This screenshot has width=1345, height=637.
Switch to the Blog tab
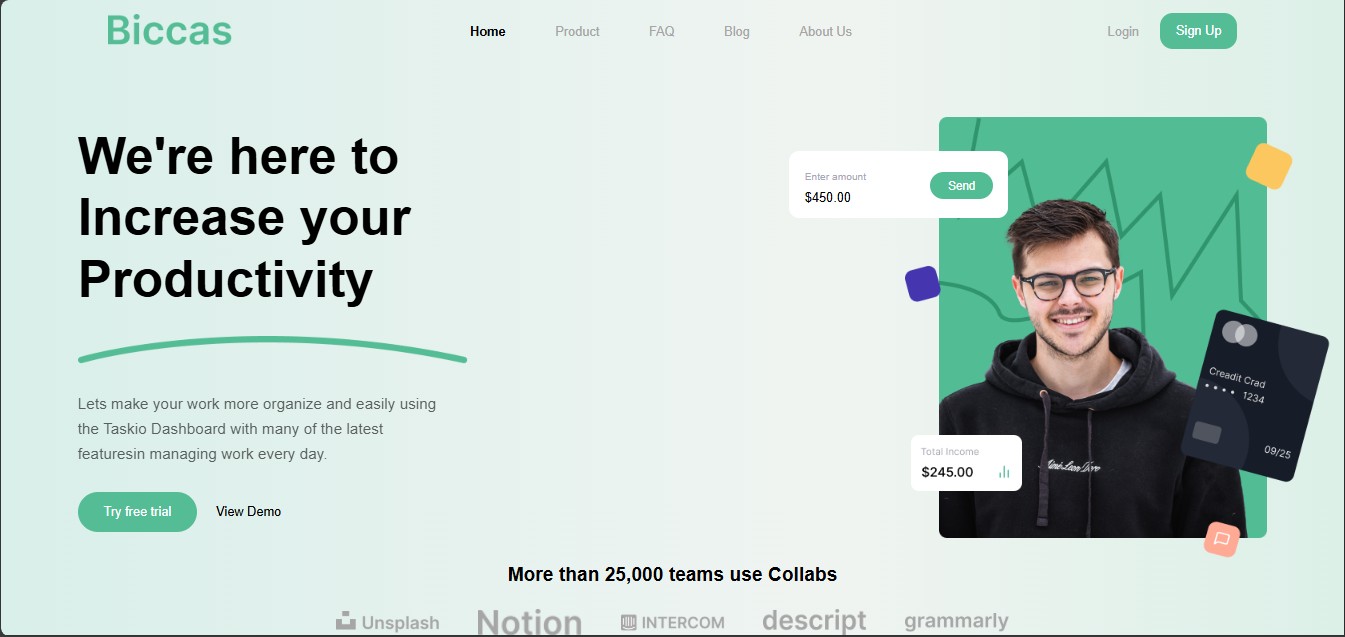[736, 31]
